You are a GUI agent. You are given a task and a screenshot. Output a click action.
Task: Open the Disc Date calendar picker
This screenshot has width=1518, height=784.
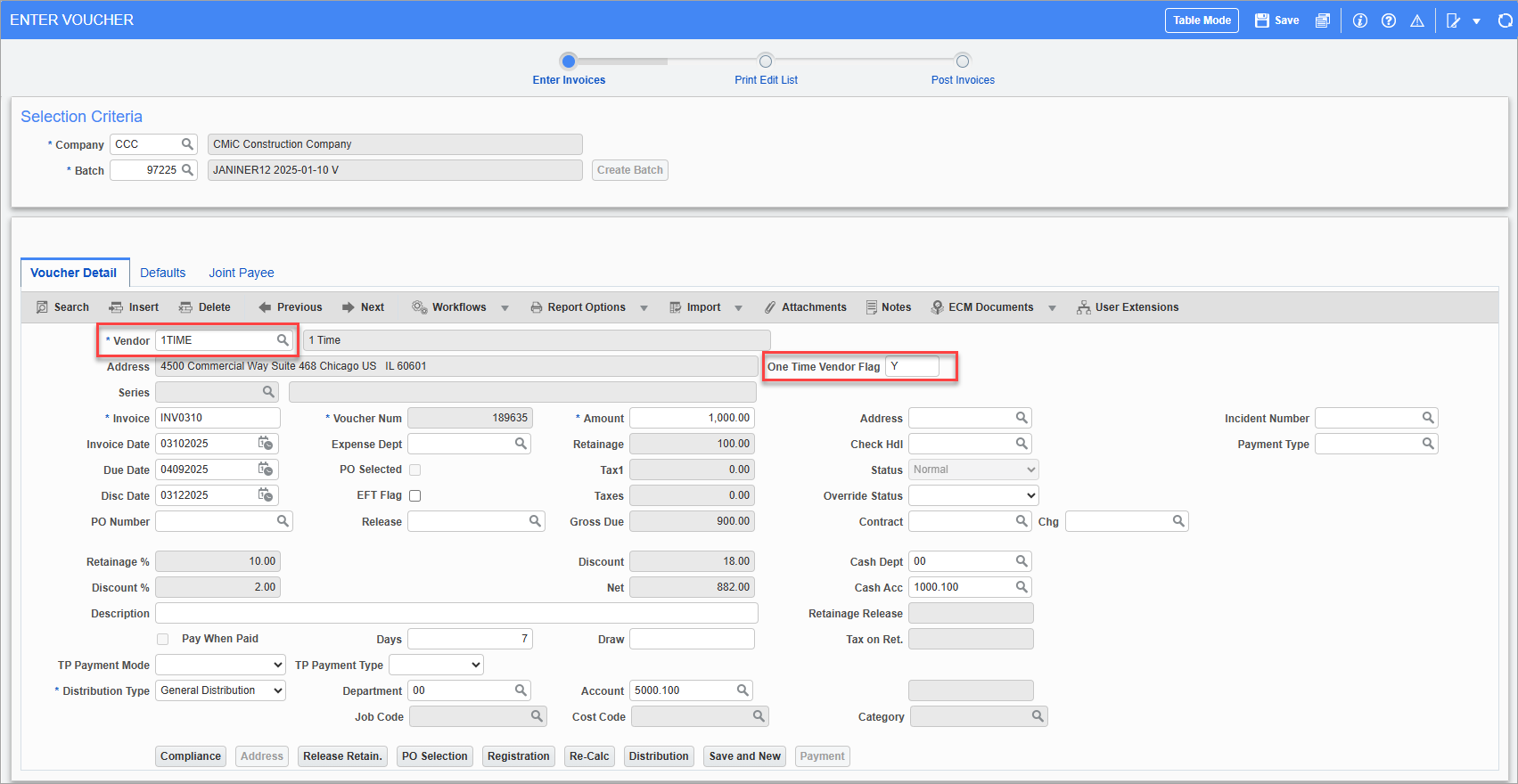click(x=266, y=495)
